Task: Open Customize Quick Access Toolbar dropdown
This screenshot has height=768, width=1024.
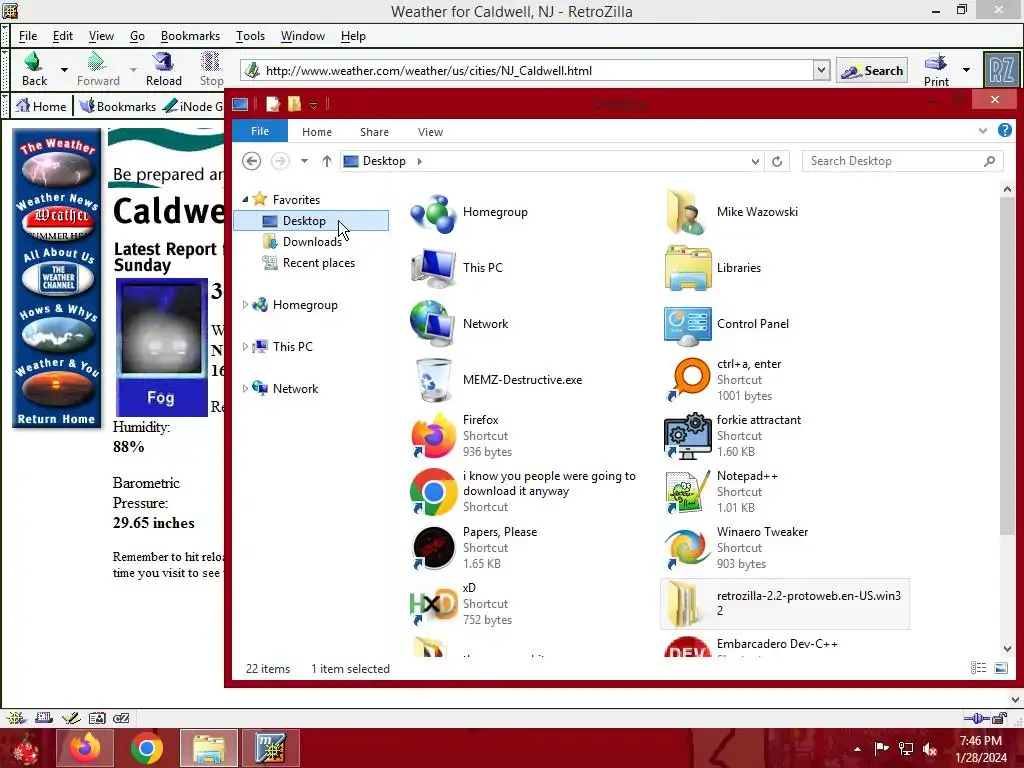Action: point(313,104)
